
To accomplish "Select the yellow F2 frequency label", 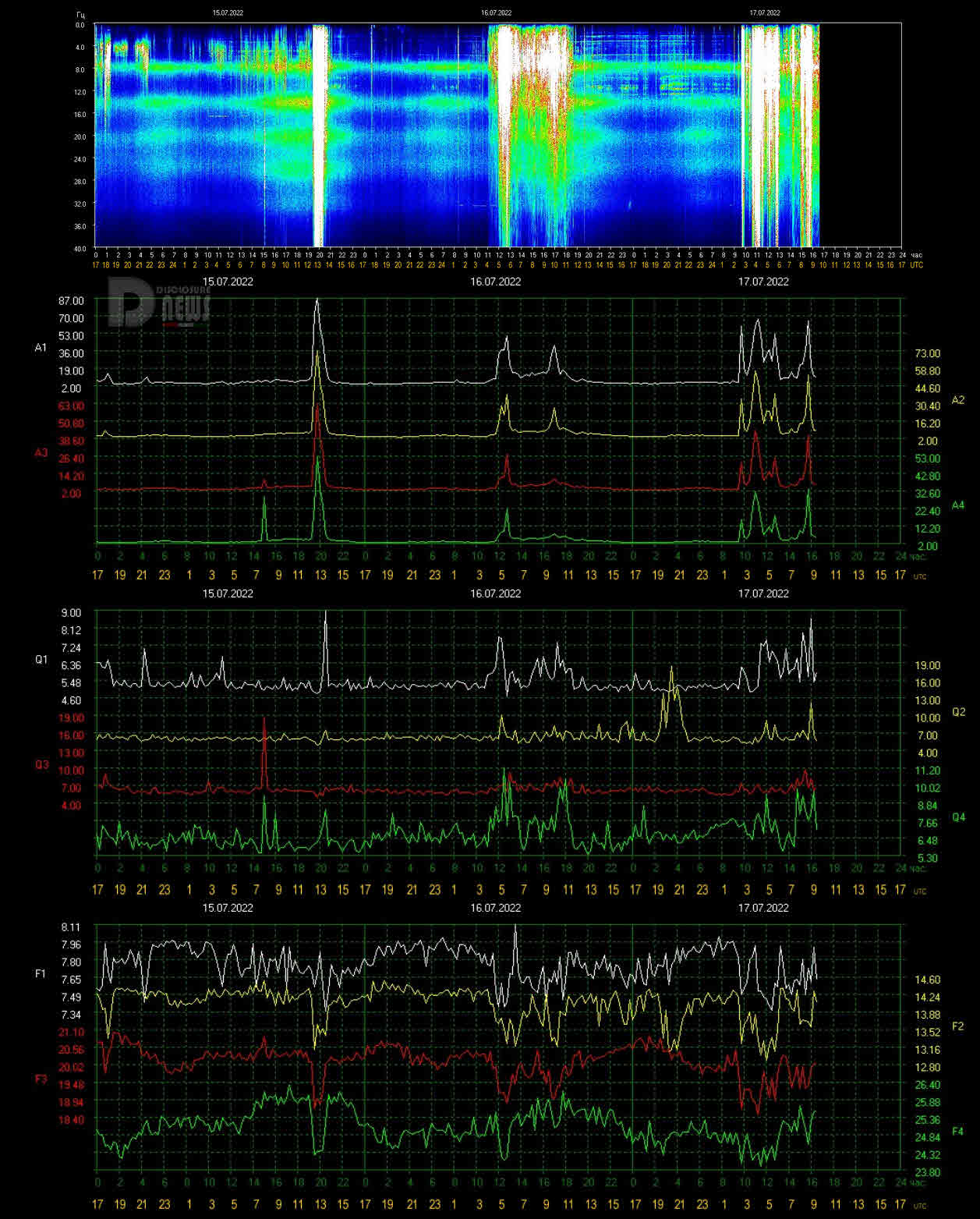I will (x=958, y=1026).
